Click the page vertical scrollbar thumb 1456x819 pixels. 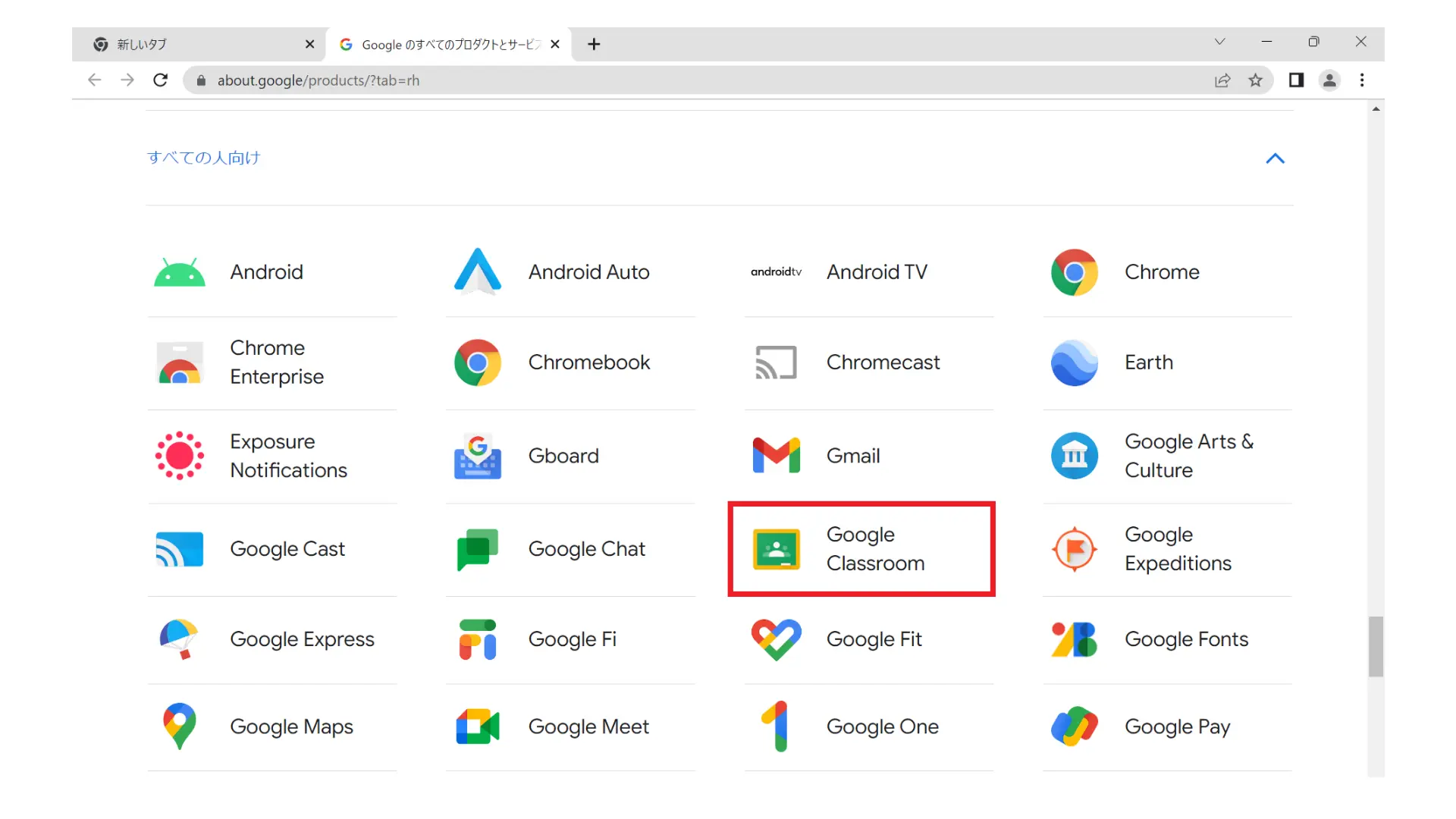(1376, 646)
